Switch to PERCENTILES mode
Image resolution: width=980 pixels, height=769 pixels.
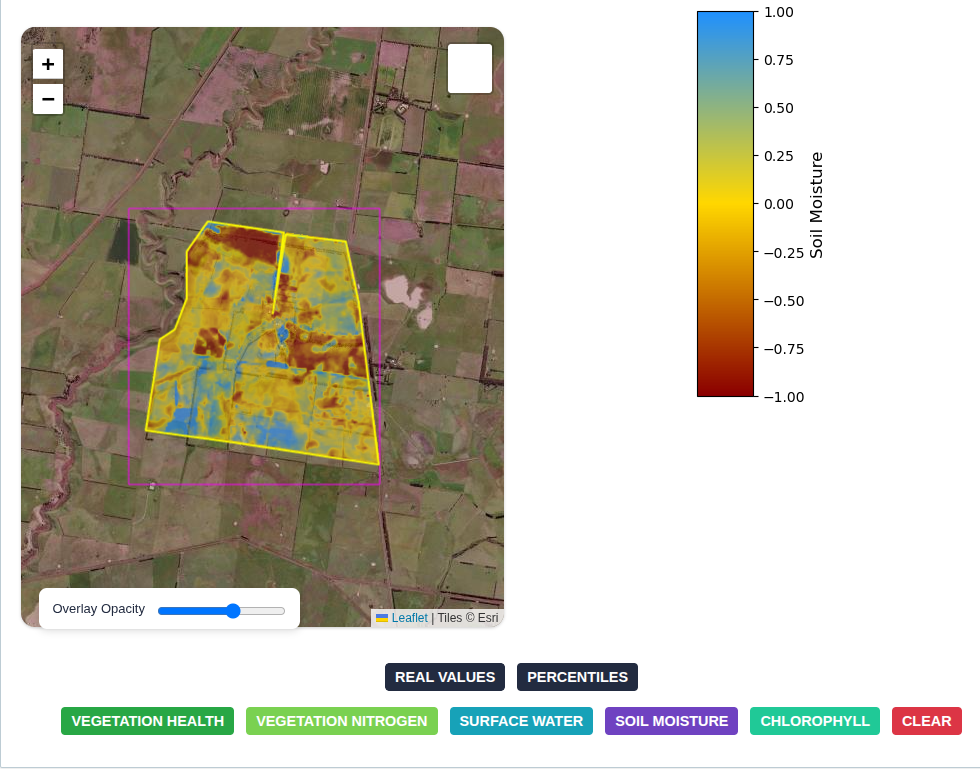point(577,677)
